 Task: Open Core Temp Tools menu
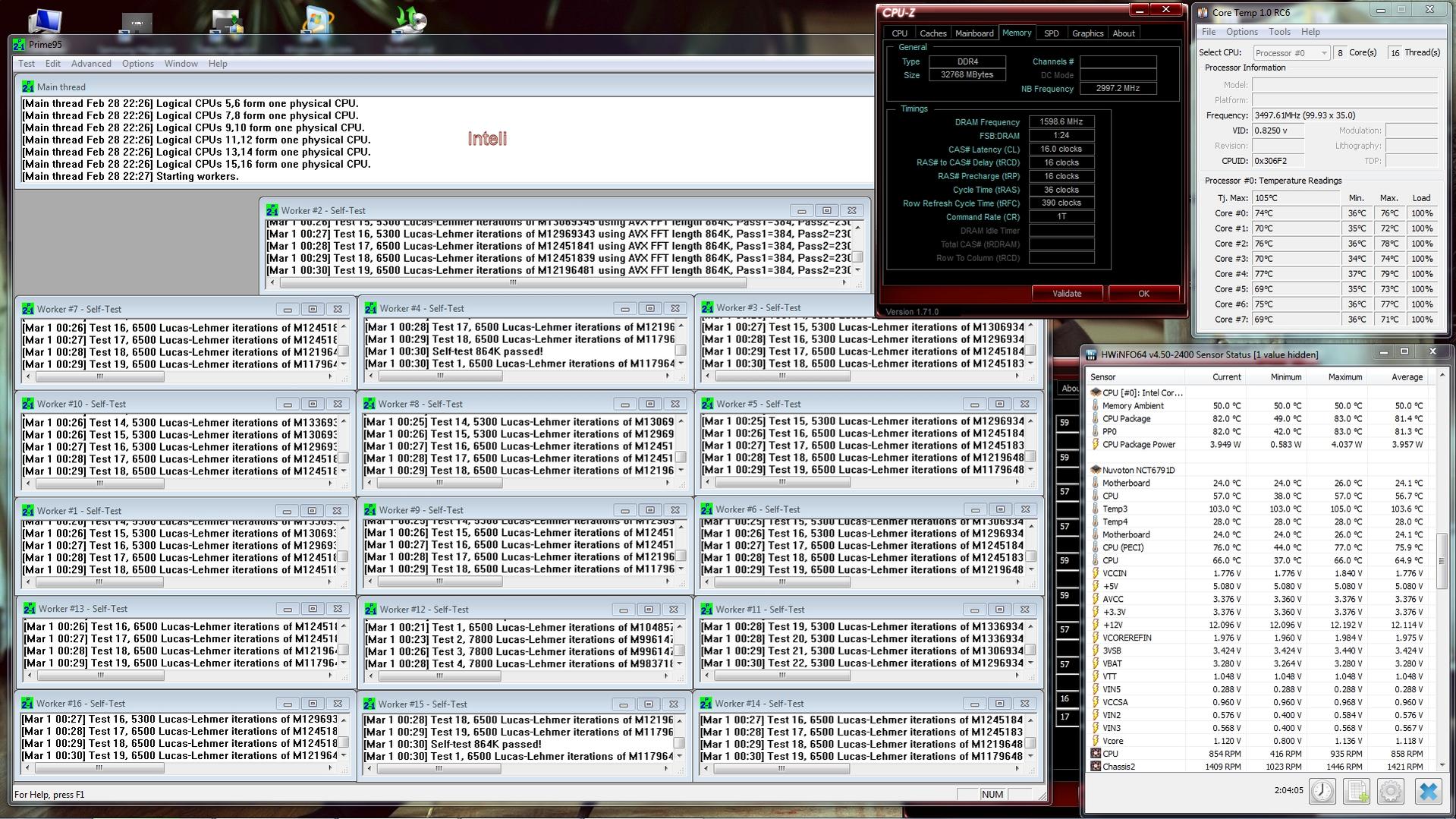click(x=1279, y=32)
